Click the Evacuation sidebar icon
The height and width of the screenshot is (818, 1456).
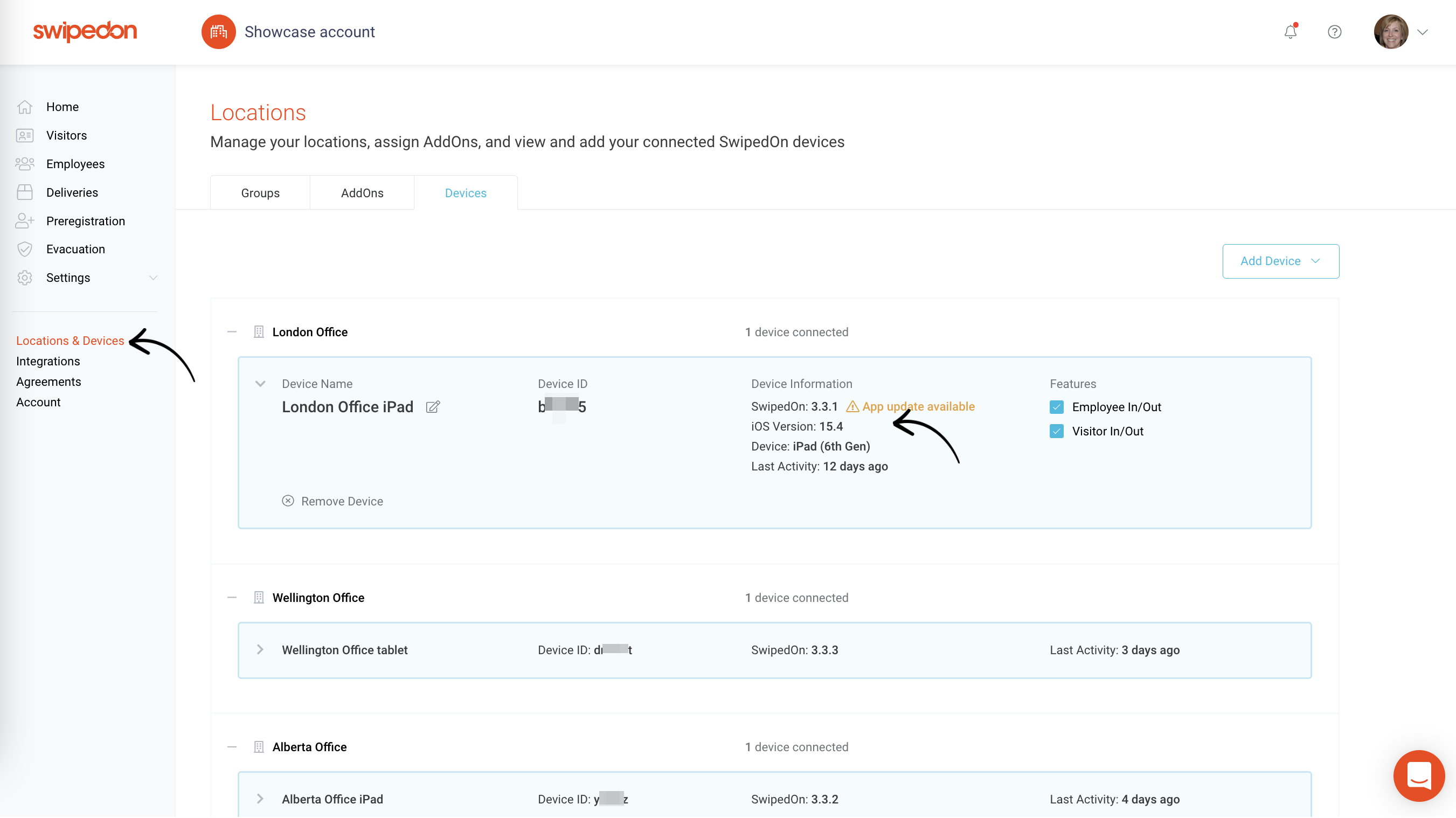point(25,249)
